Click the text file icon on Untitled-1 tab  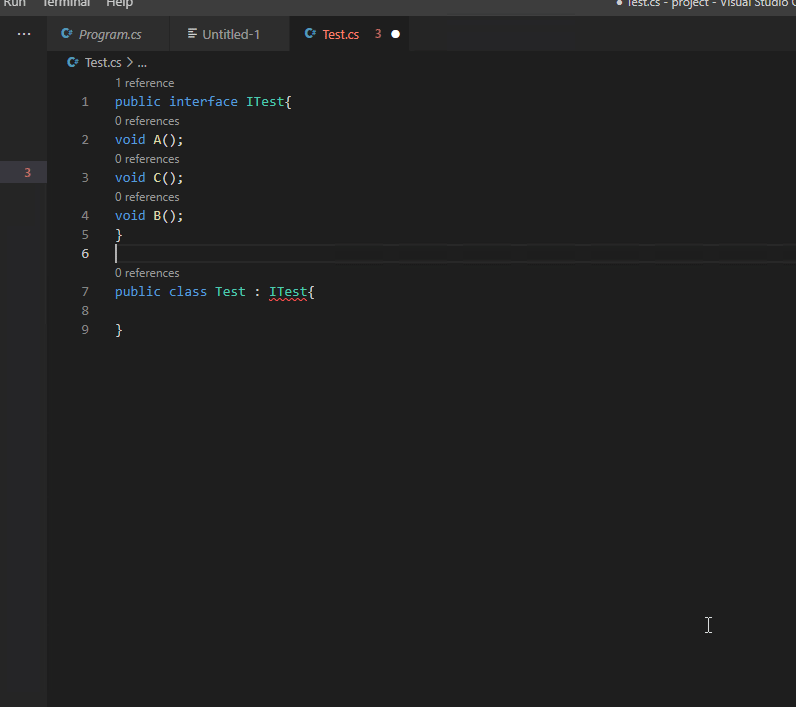(192, 33)
